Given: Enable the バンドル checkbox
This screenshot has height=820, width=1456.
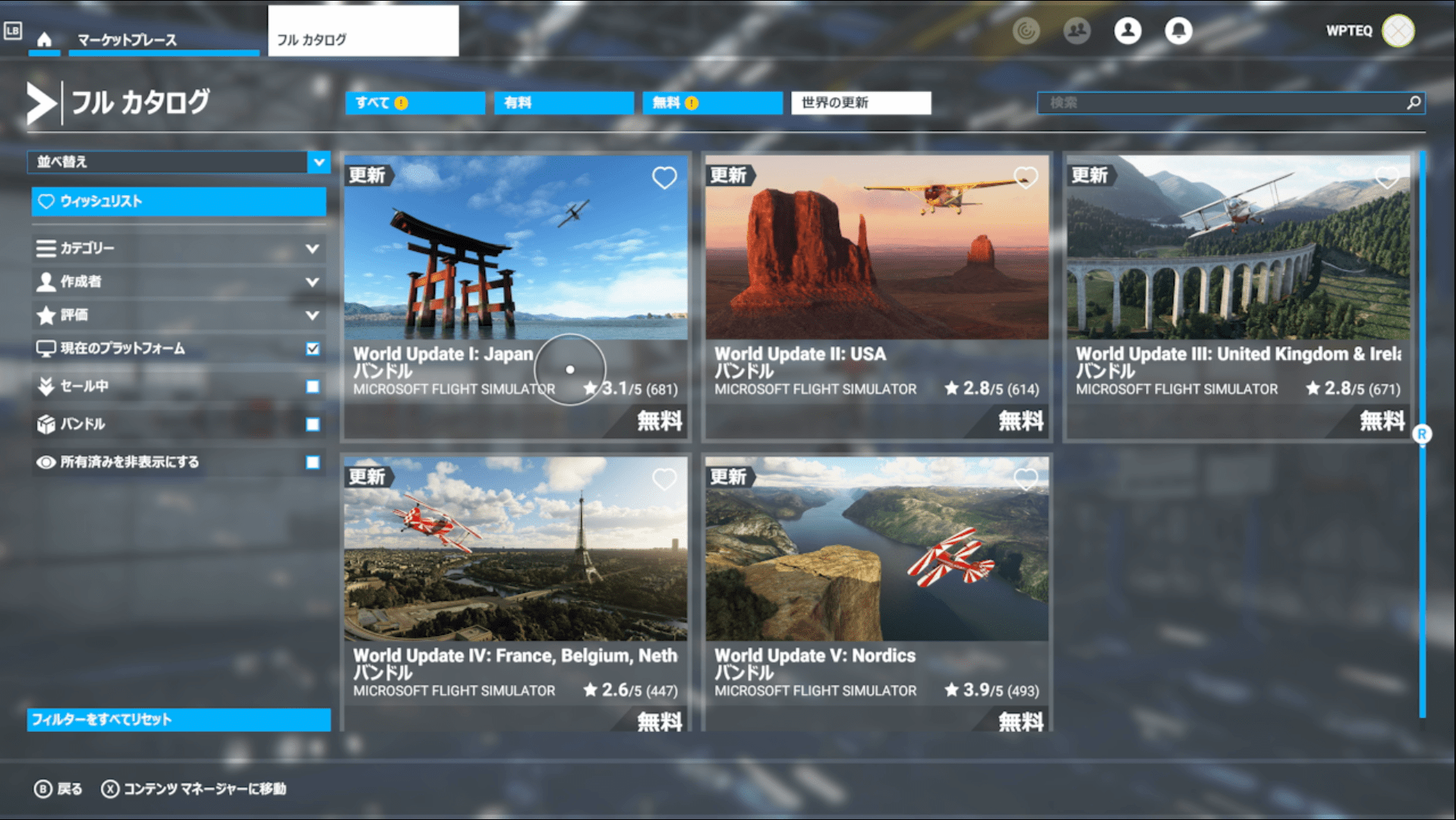Looking at the screenshot, I should [x=313, y=424].
